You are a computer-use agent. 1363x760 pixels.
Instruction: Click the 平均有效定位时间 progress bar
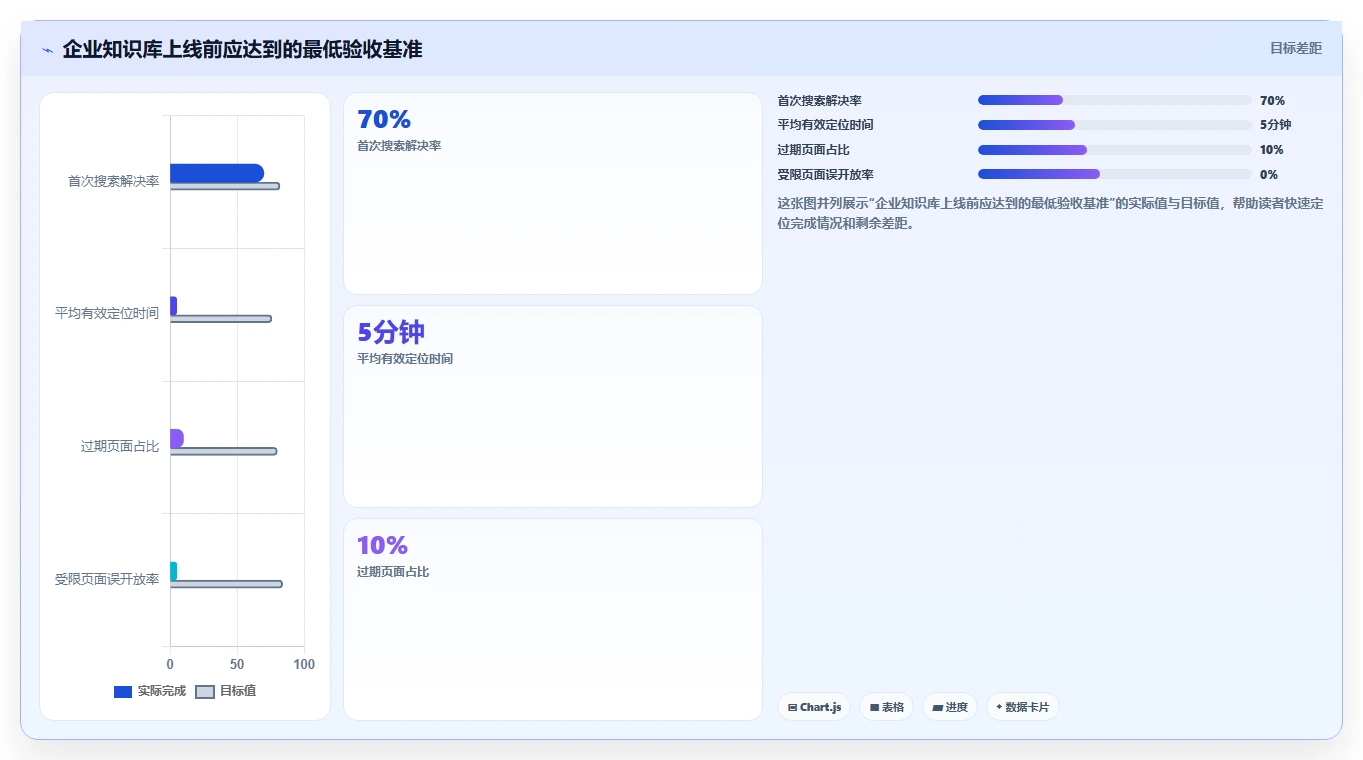pyautogui.click(x=1114, y=125)
